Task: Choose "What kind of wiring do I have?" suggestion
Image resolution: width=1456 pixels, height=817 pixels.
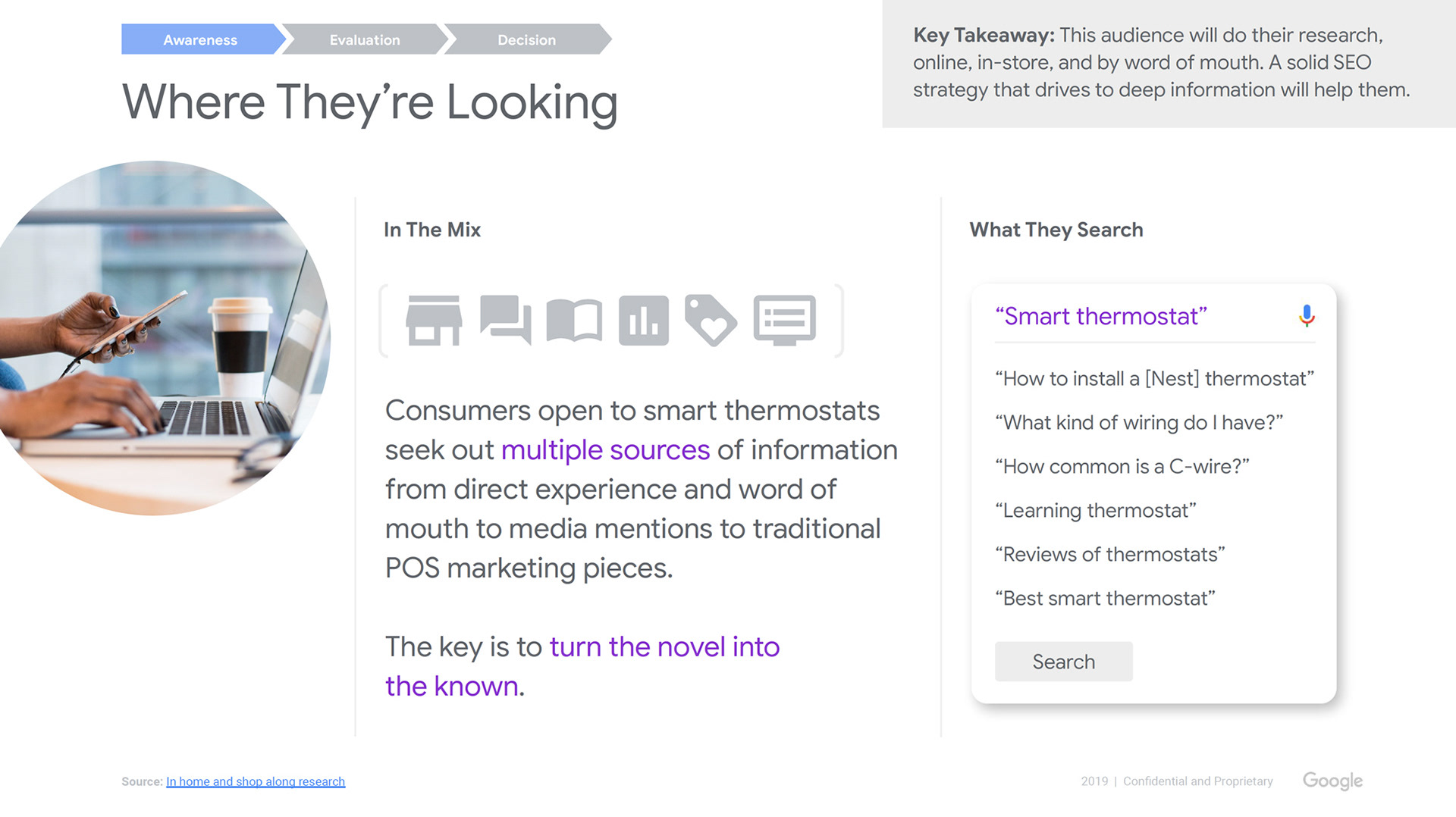Action: click(1139, 422)
